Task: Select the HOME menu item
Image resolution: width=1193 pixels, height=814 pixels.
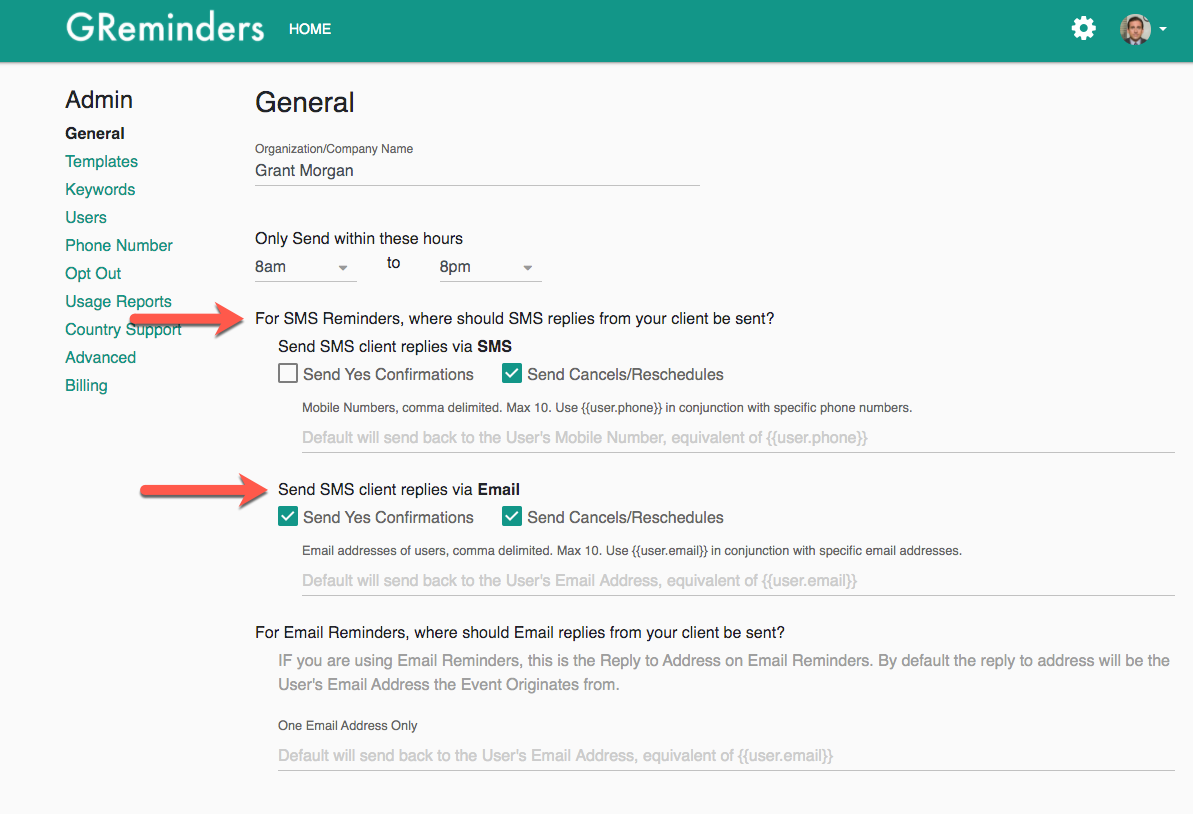Action: tap(309, 29)
